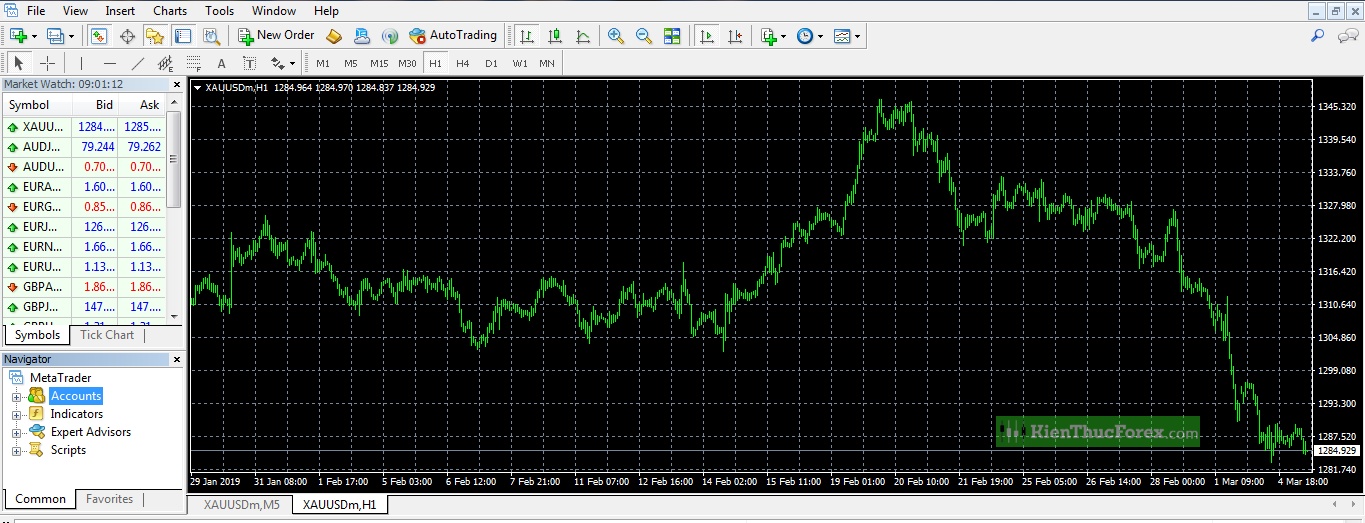This screenshot has height=523, width=1365.
Task: Switch chart to M30 timeframe
Action: (407, 63)
